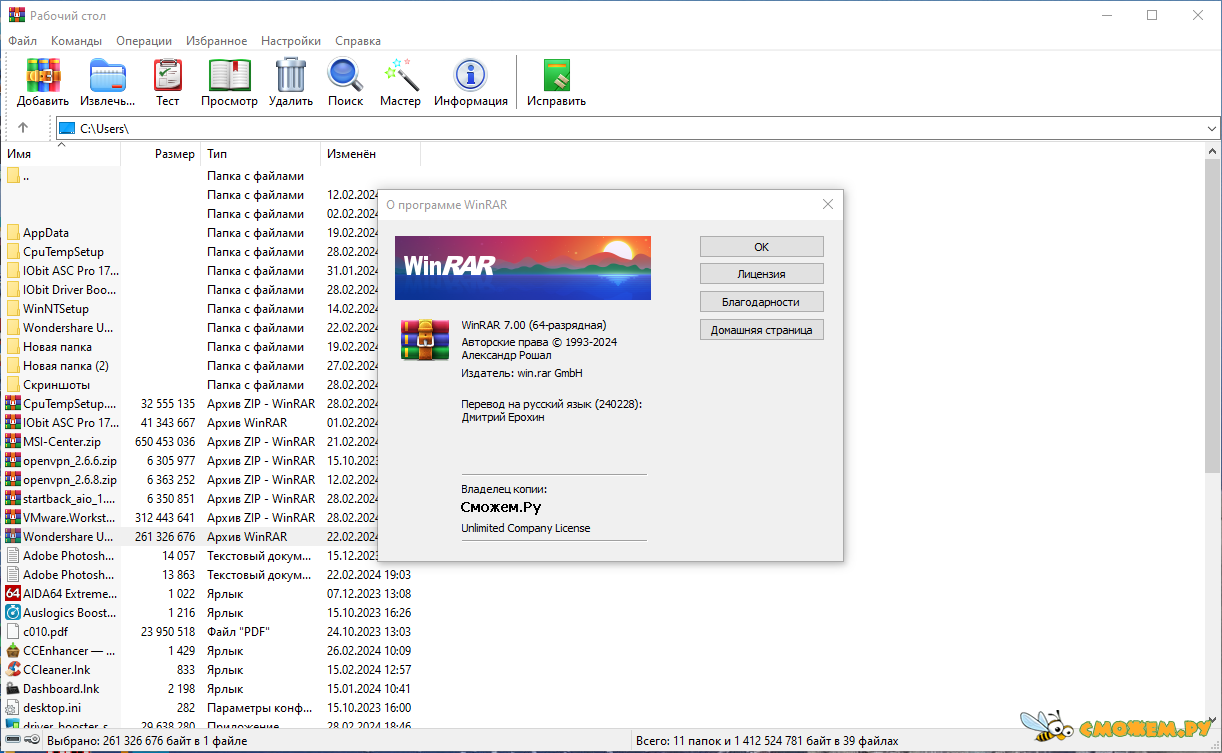1222x753 pixels.
Task: Open the Домашняя страница button
Action: [762, 330]
